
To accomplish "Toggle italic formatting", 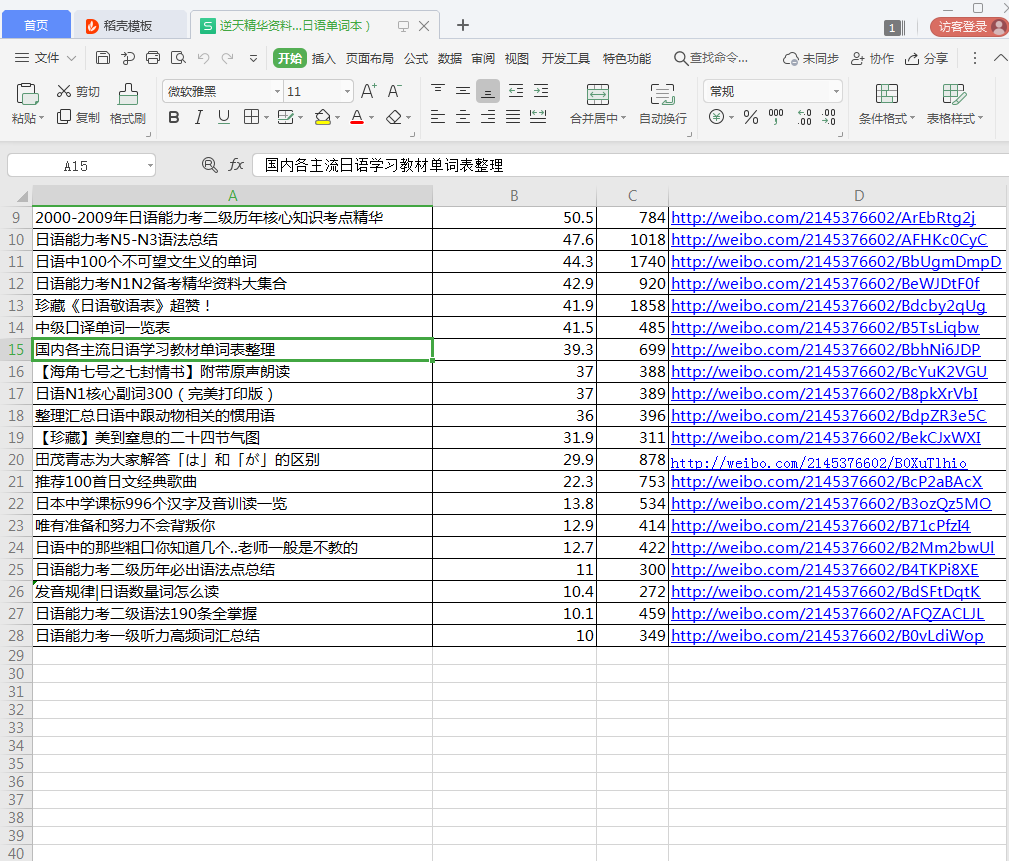I will (x=197, y=118).
